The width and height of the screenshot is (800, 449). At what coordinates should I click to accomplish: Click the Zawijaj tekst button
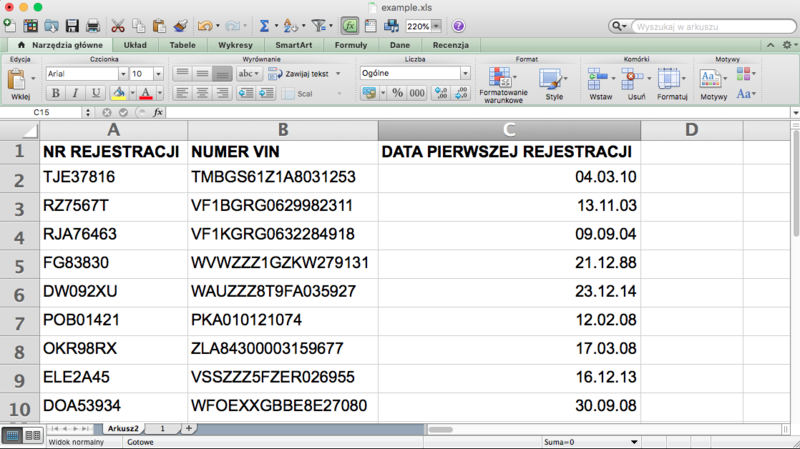tap(302, 74)
